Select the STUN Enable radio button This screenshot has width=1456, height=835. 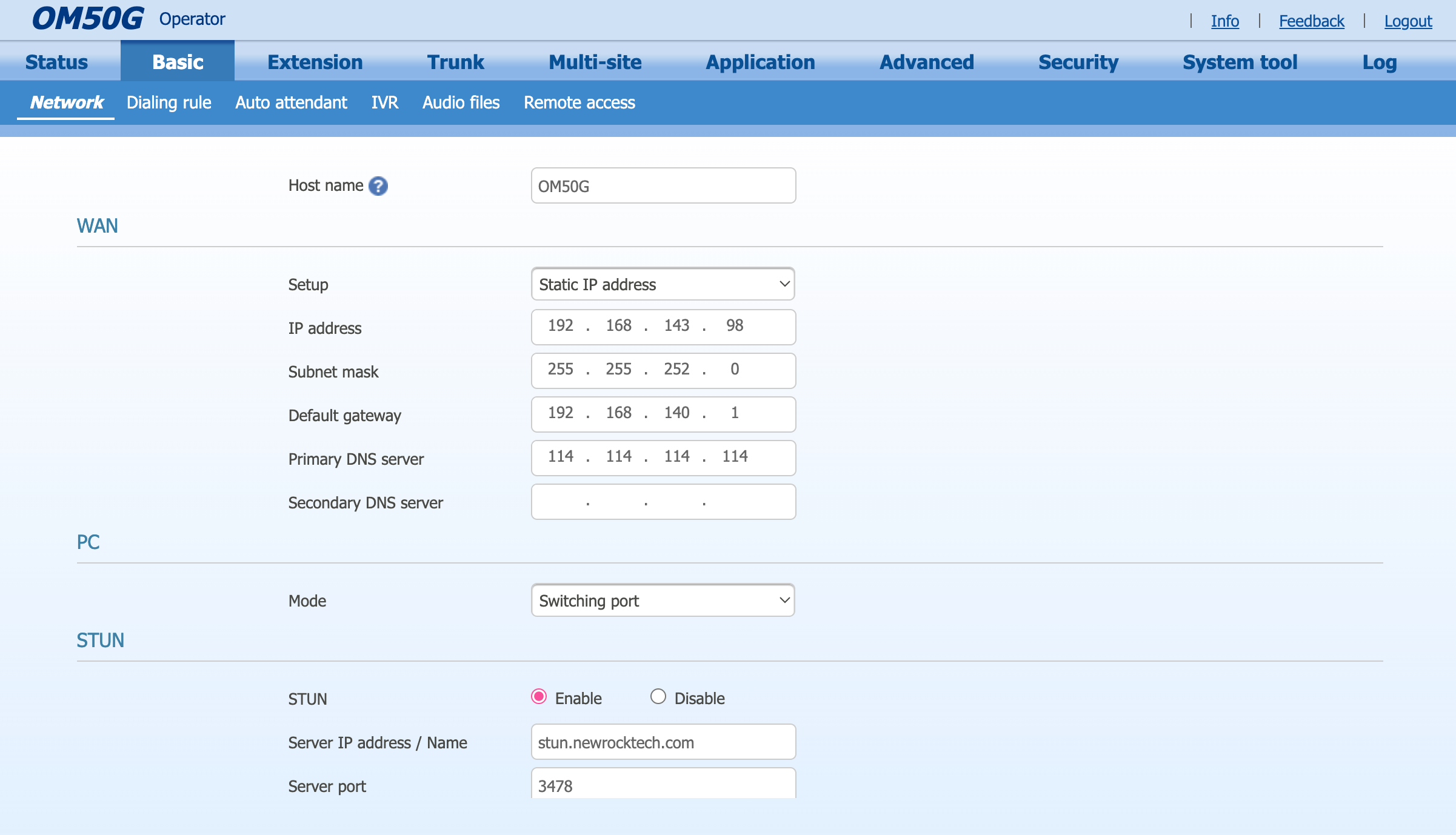[x=539, y=697]
